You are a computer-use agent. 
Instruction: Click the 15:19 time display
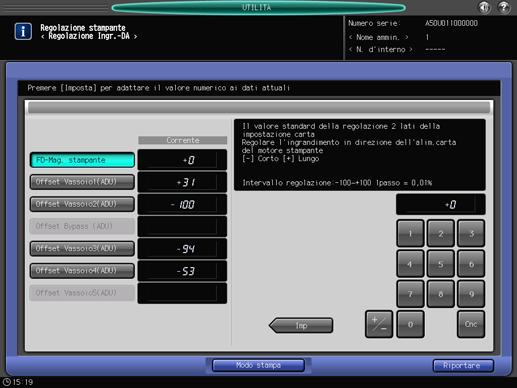coord(23,382)
